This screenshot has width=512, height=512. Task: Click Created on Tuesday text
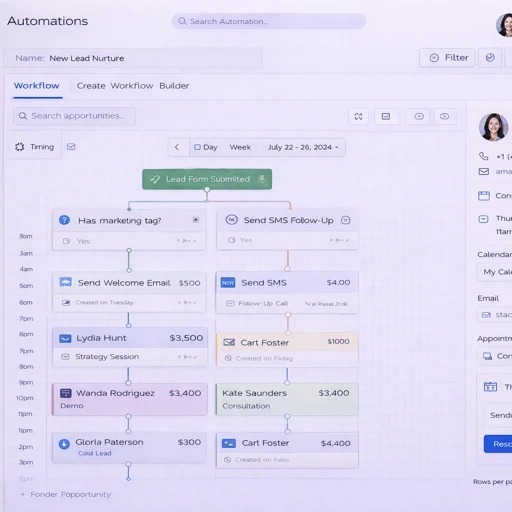pyautogui.click(x=104, y=302)
